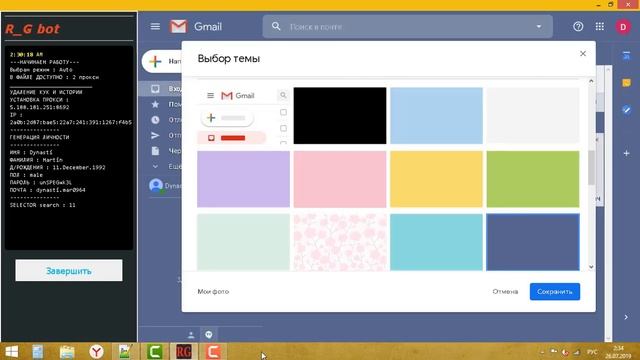Click the theme list scroll down arrow

[591, 267]
